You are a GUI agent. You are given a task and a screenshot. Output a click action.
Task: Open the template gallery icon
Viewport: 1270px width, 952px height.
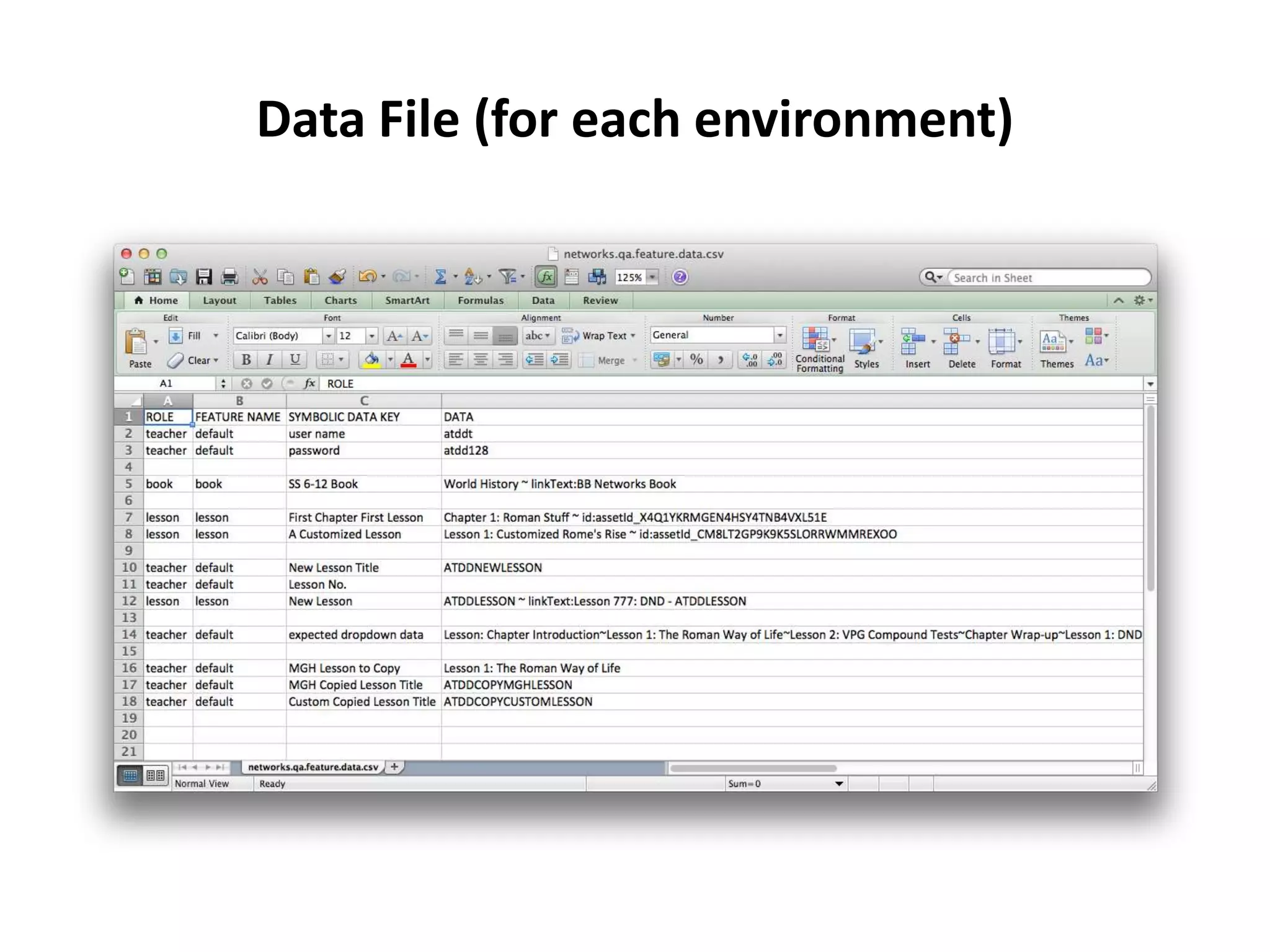pos(153,276)
